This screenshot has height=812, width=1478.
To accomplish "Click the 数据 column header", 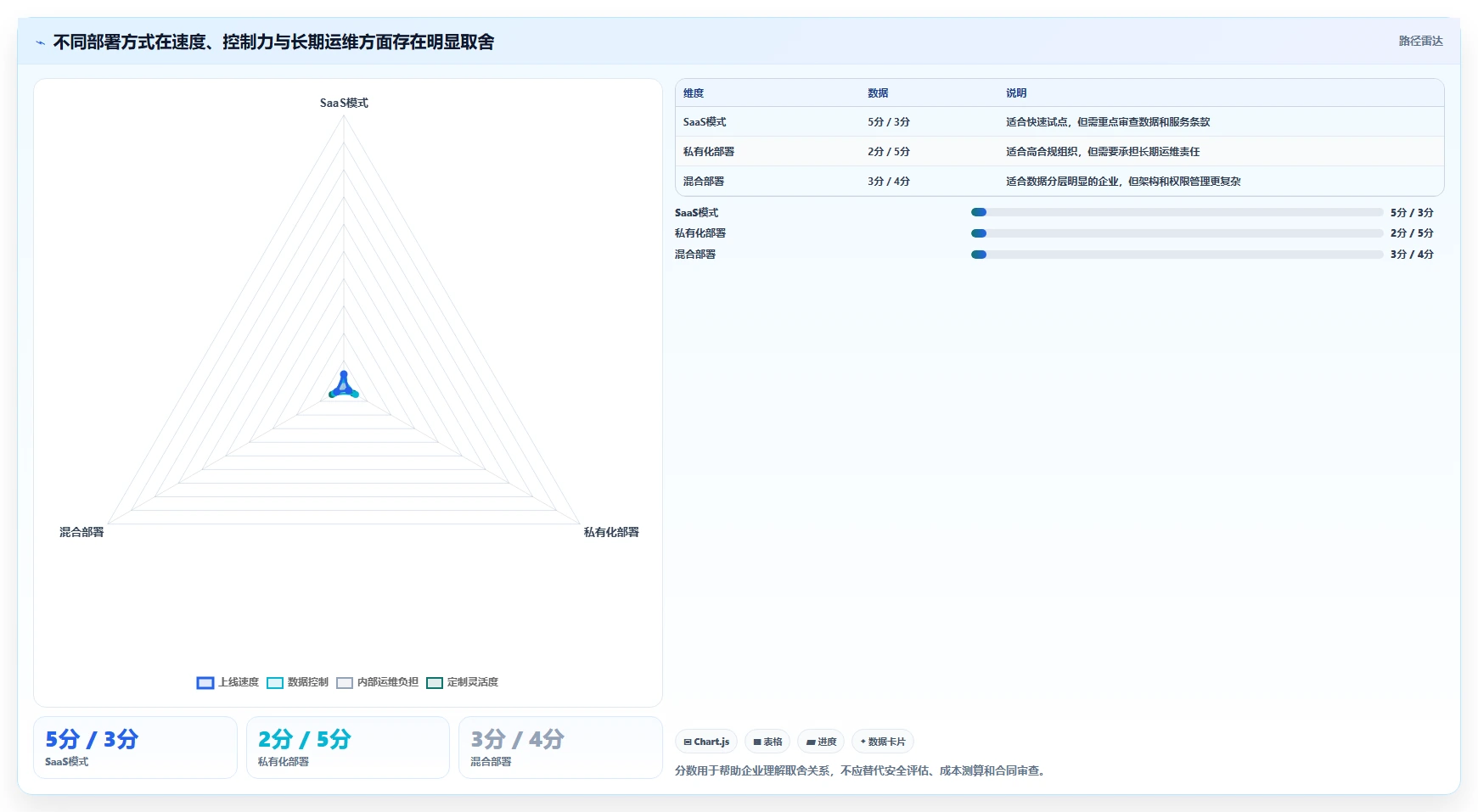I will (x=878, y=93).
